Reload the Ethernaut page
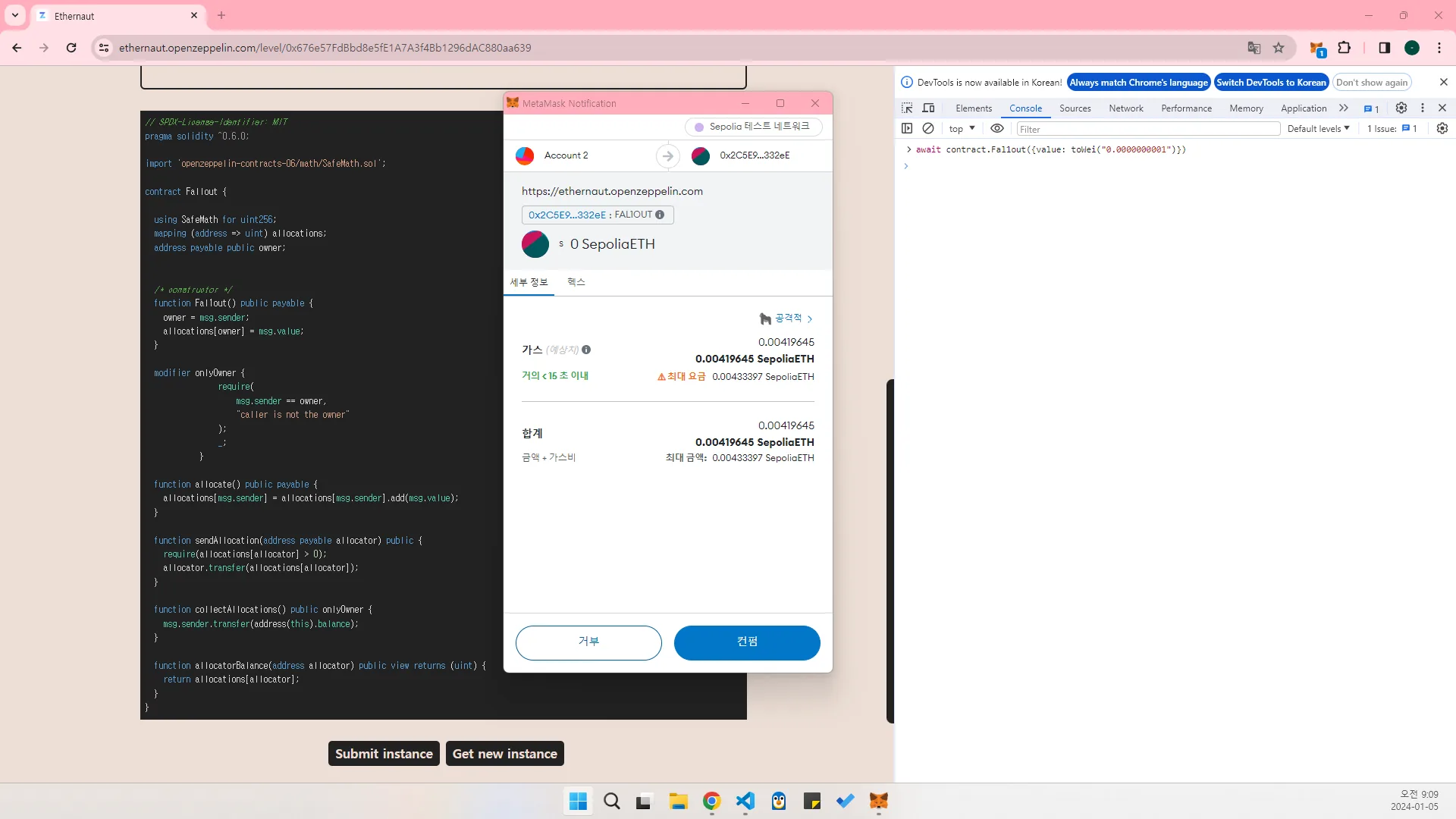 [x=71, y=48]
